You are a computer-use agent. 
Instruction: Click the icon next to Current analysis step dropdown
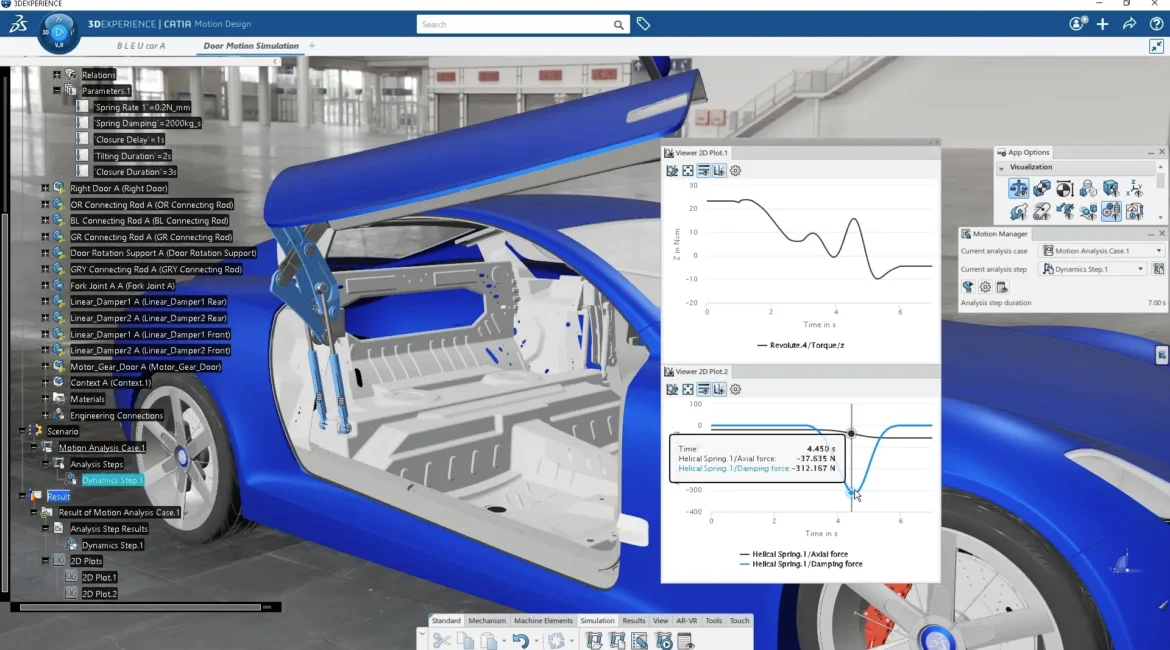tap(1158, 269)
